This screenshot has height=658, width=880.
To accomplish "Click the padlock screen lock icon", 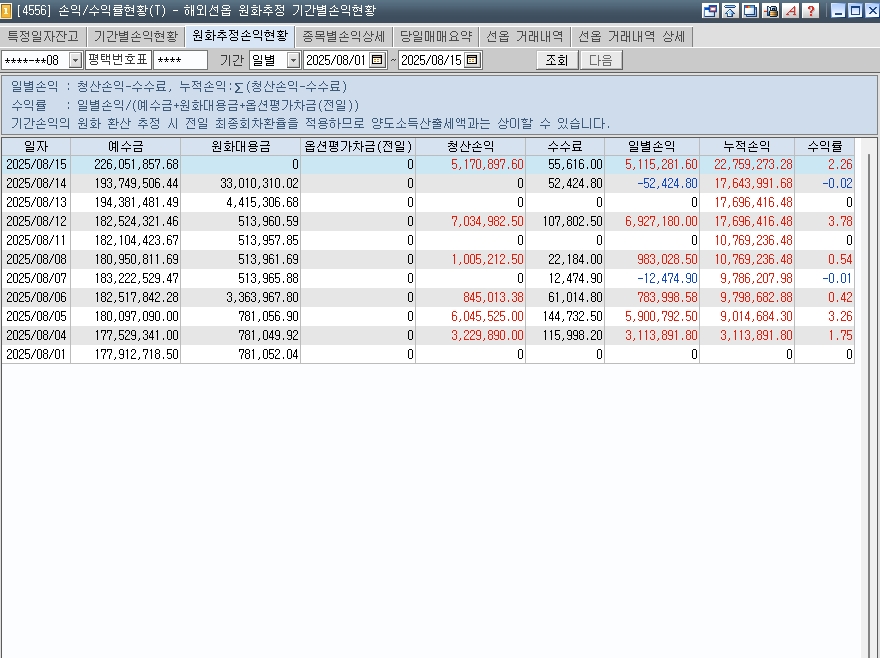I will [x=771, y=11].
